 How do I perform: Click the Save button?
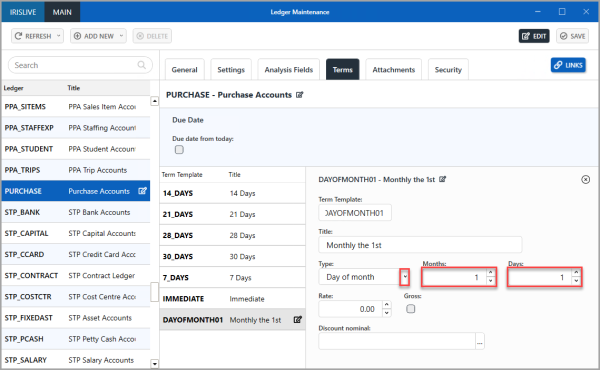tap(572, 36)
